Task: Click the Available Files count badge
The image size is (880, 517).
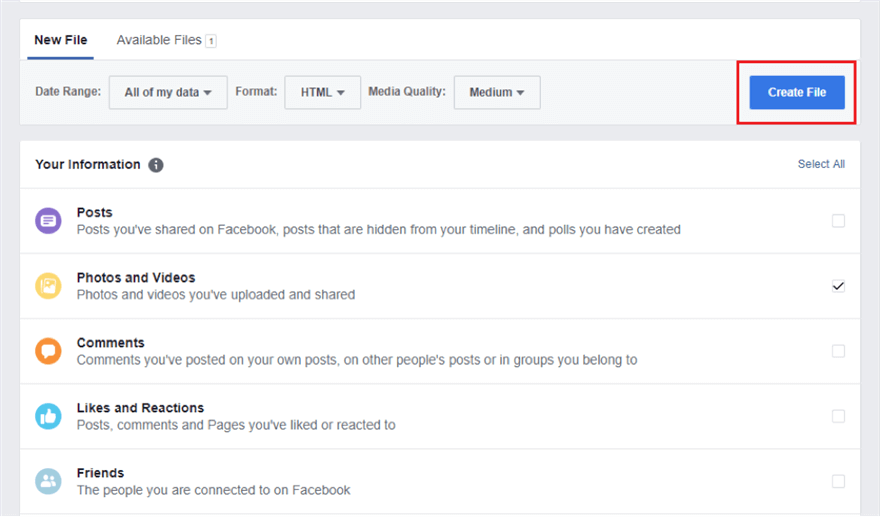Action: point(211,41)
